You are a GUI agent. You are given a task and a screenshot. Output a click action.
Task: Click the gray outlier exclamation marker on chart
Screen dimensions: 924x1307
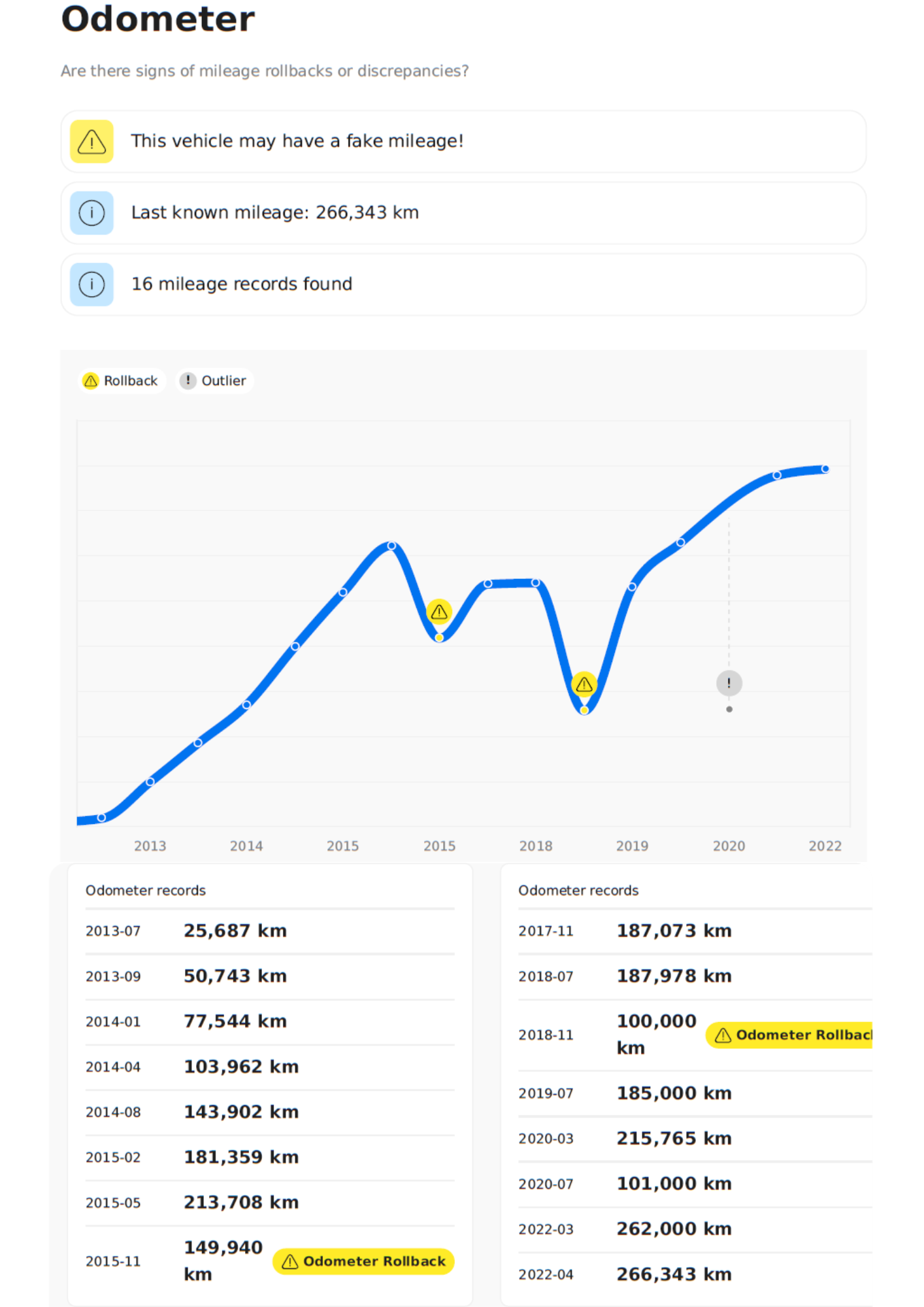[x=729, y=683]
